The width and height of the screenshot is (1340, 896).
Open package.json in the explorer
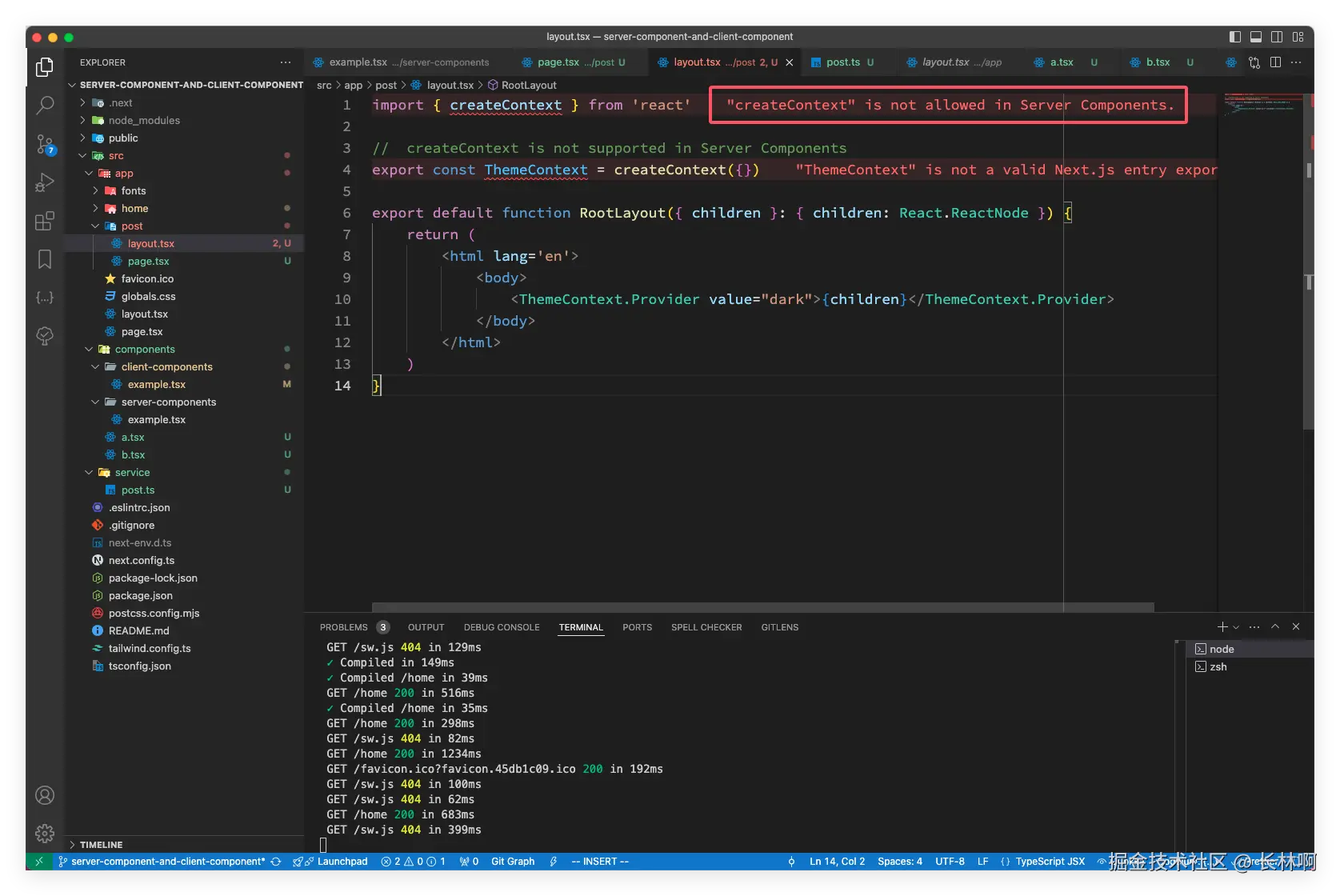(141, 596)
